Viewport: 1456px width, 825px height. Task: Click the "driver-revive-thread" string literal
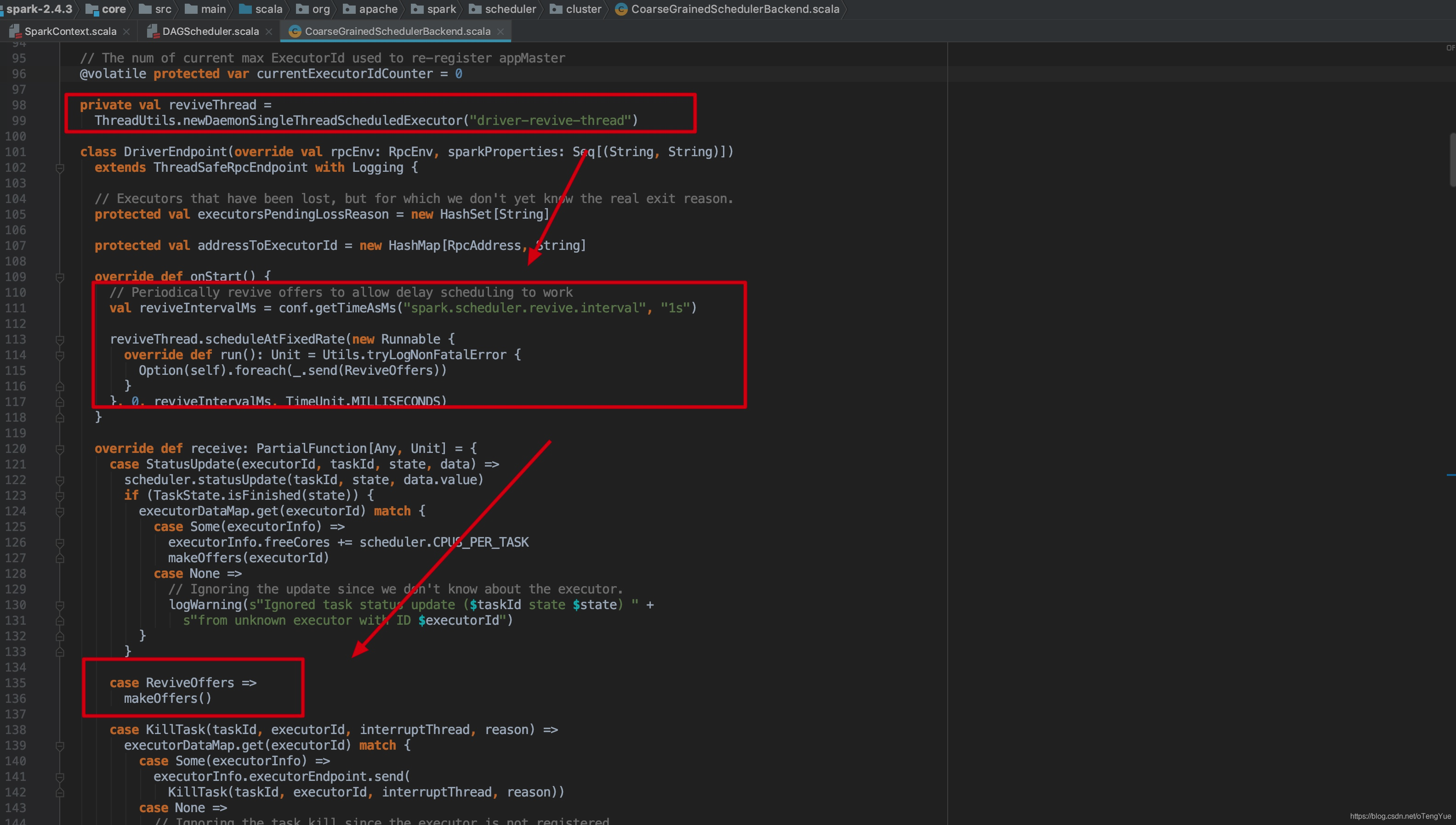(x=550, y=121)
